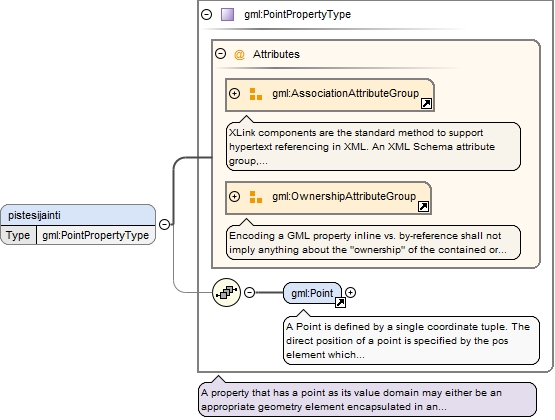Follow the gml:AssociationAttributeGroup reference arrow

426,103
